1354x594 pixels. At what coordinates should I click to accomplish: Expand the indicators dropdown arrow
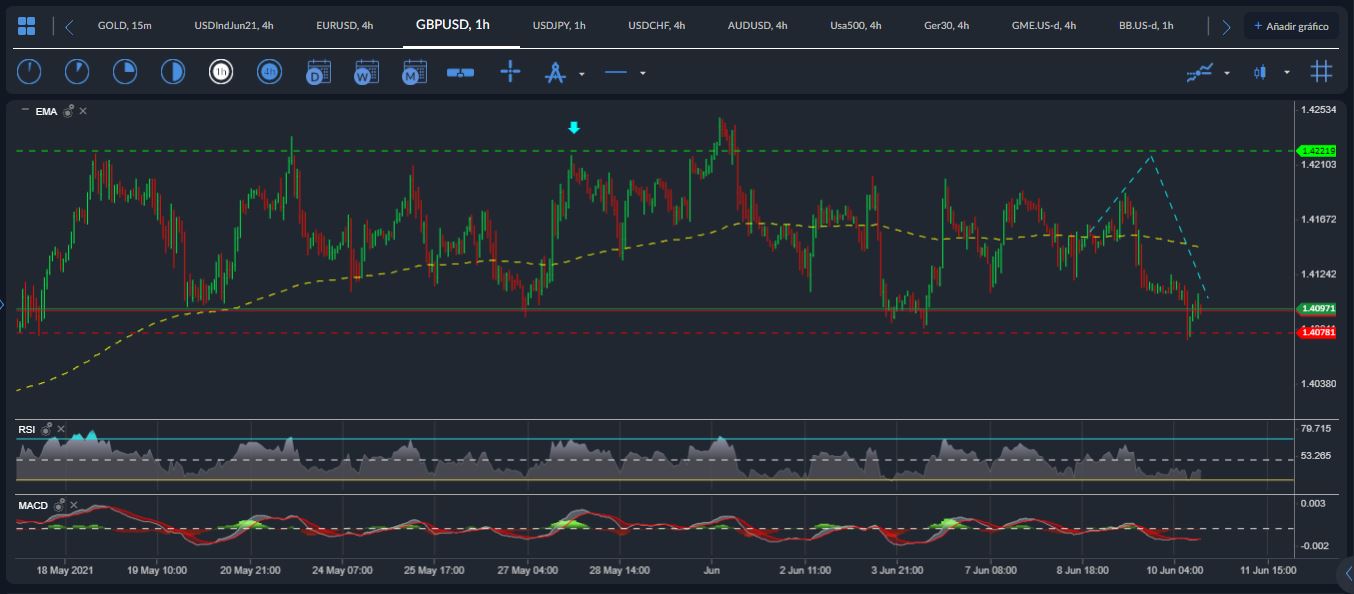[1227, 73]
